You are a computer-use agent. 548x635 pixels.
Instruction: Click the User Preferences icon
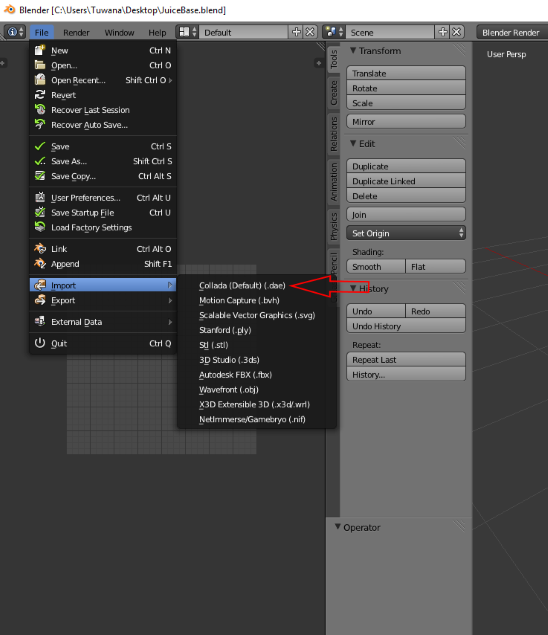(40, 198)
